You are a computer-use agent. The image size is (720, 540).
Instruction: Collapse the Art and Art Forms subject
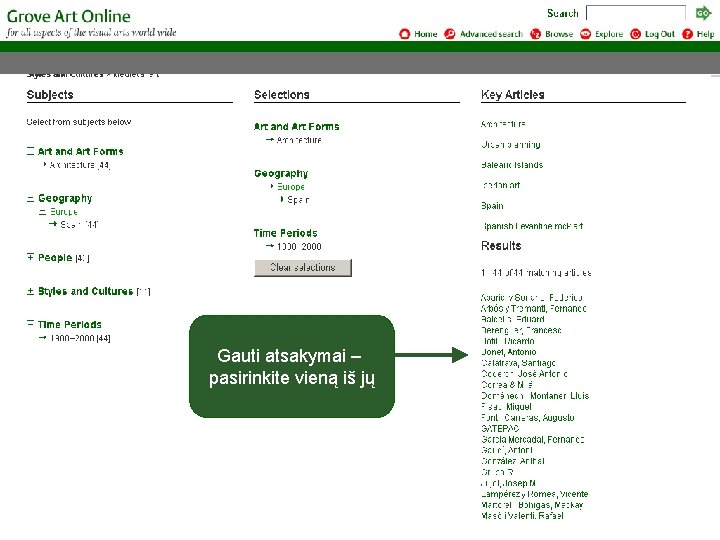[x=30, y=151]
